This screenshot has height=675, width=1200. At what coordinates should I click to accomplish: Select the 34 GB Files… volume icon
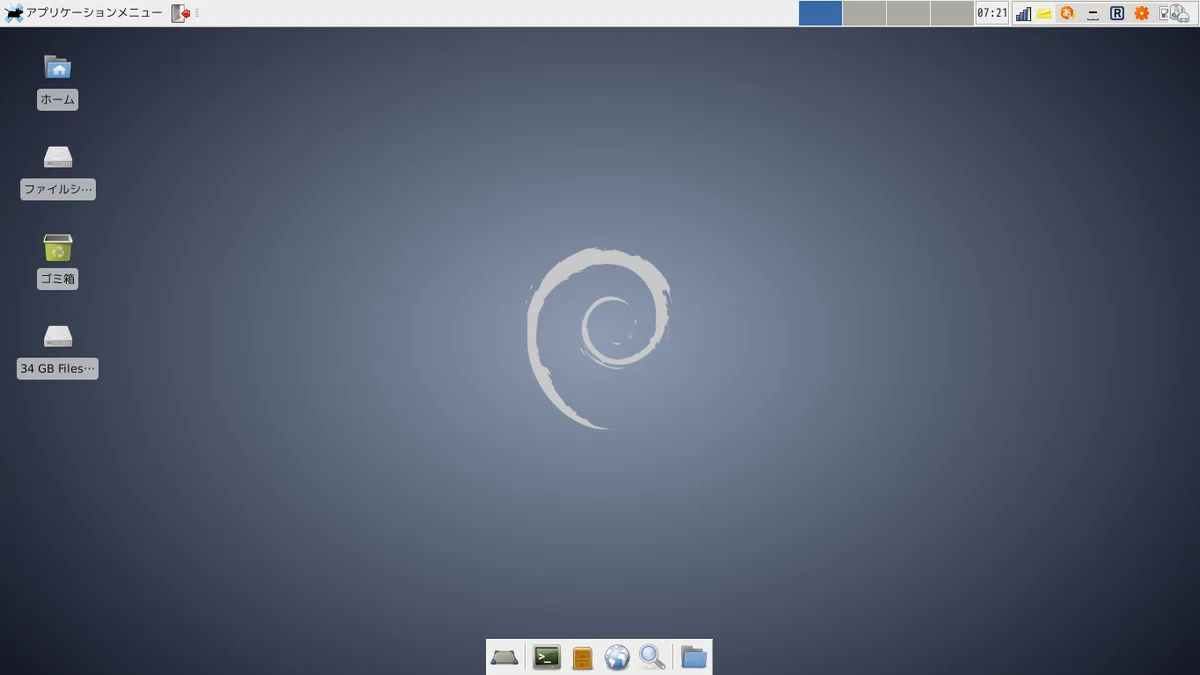(x=58, y=350)
